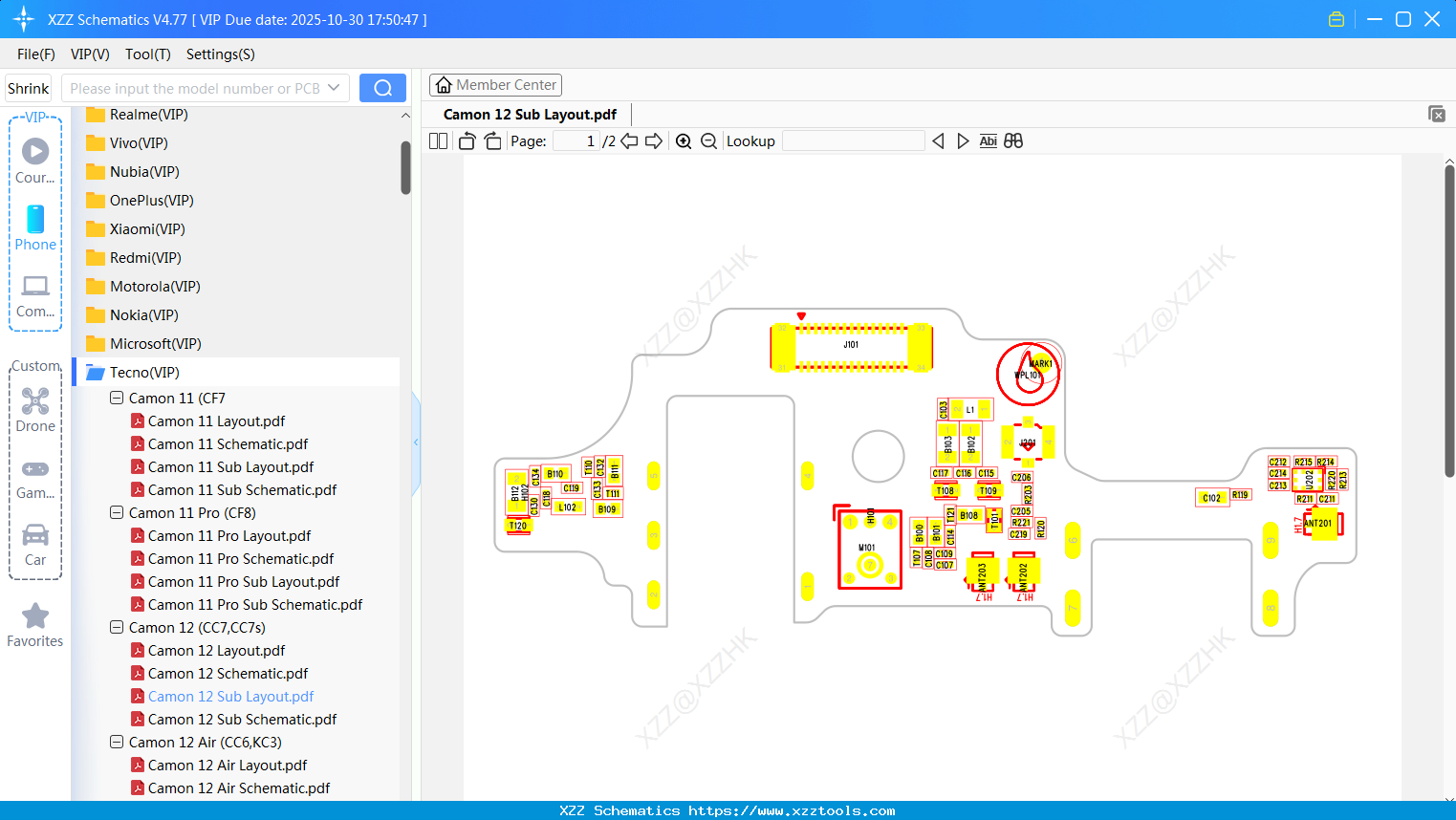Zoom out of the layout

[708, 141]
